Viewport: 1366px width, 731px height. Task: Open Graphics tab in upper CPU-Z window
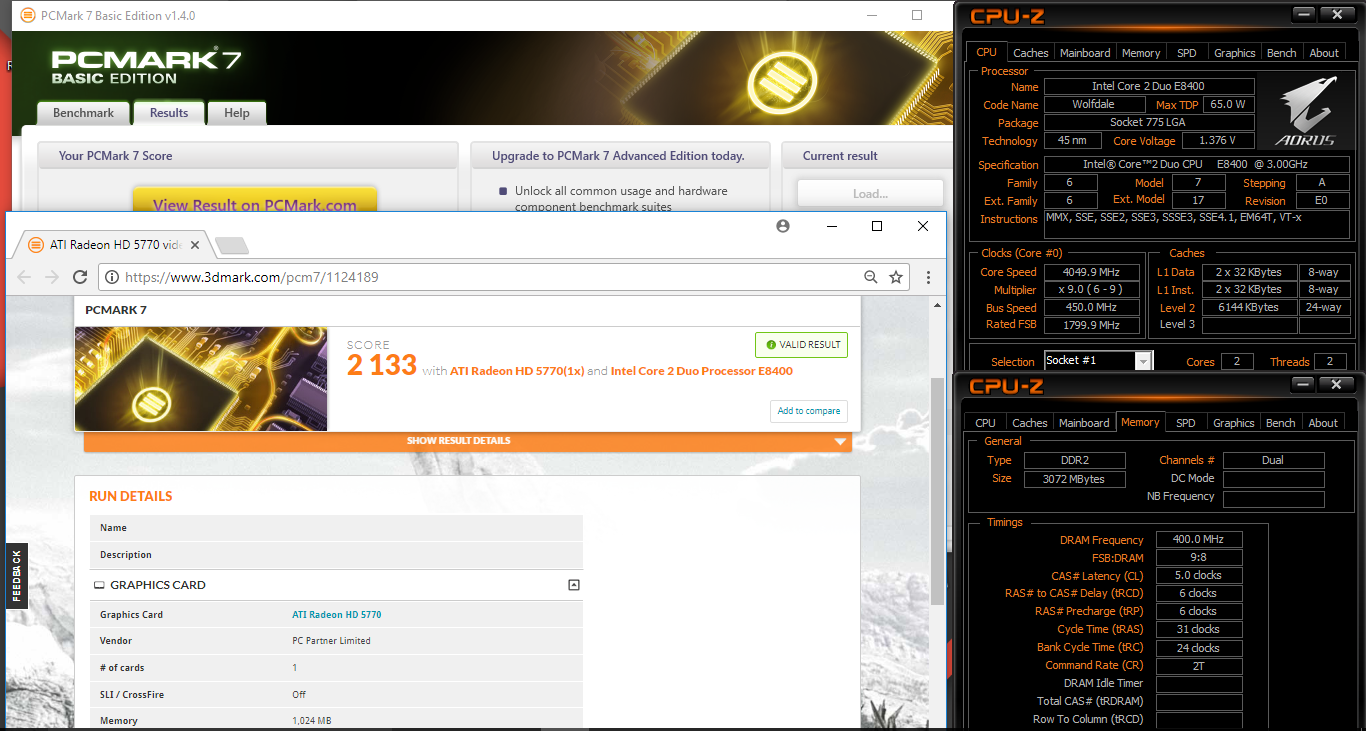point(1234,53)
